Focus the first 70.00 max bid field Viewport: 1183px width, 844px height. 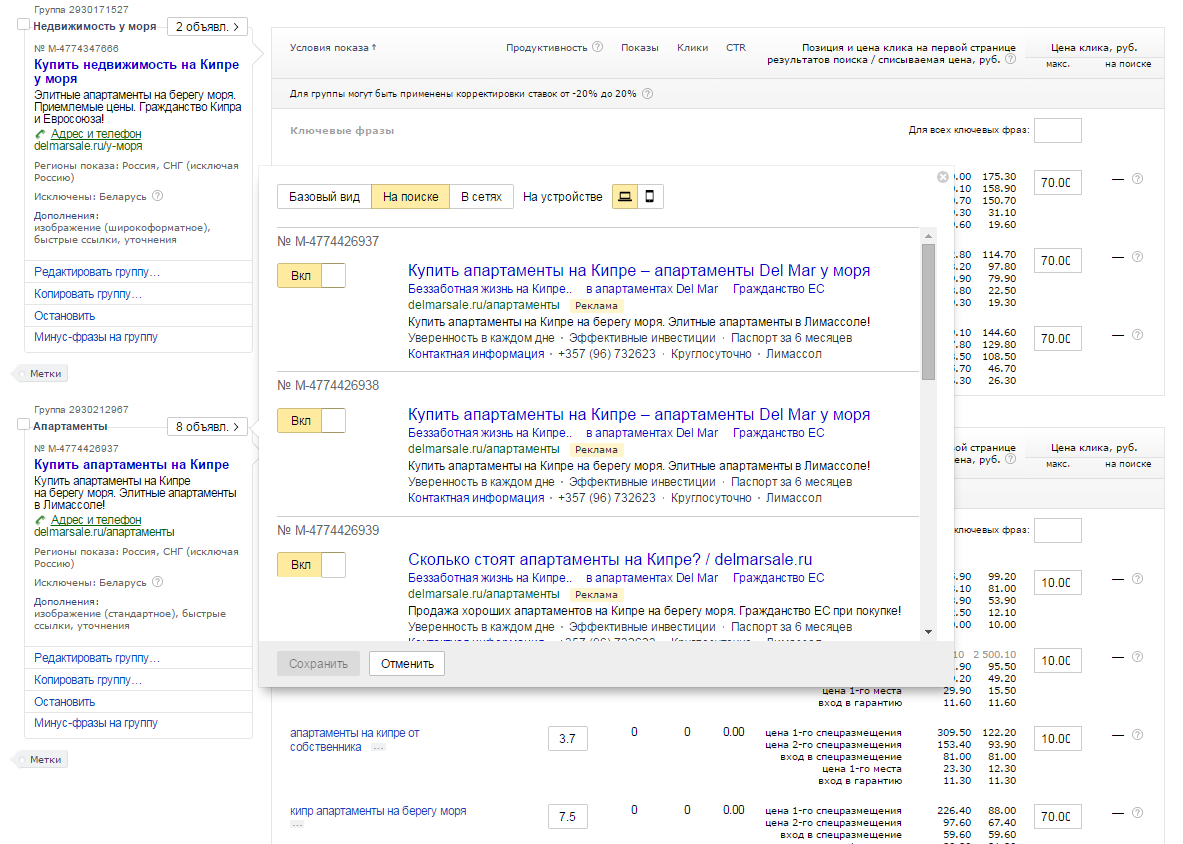[x=1058, y=183]
